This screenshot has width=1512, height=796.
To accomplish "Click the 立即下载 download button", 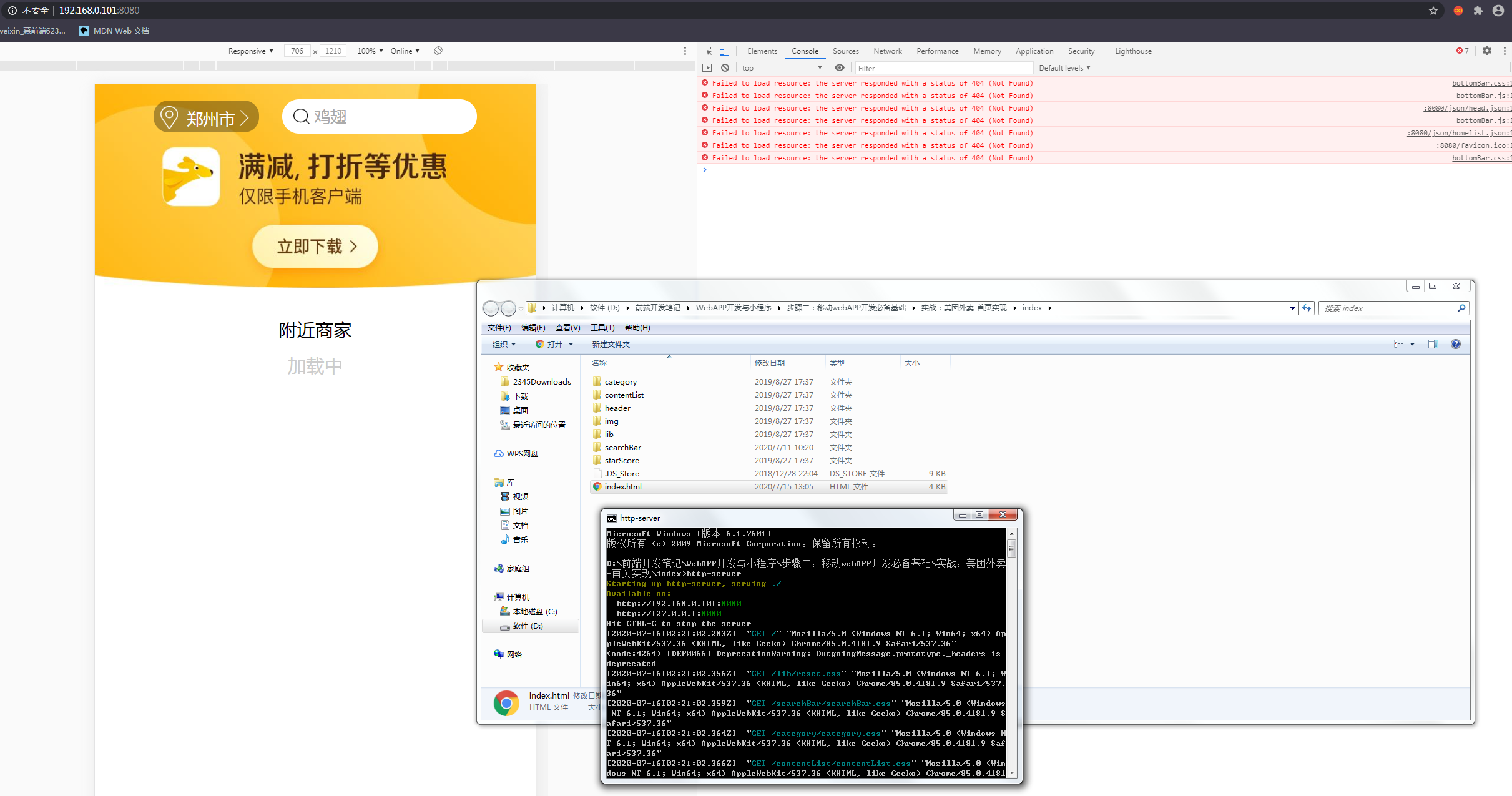I will click(315, 247).
